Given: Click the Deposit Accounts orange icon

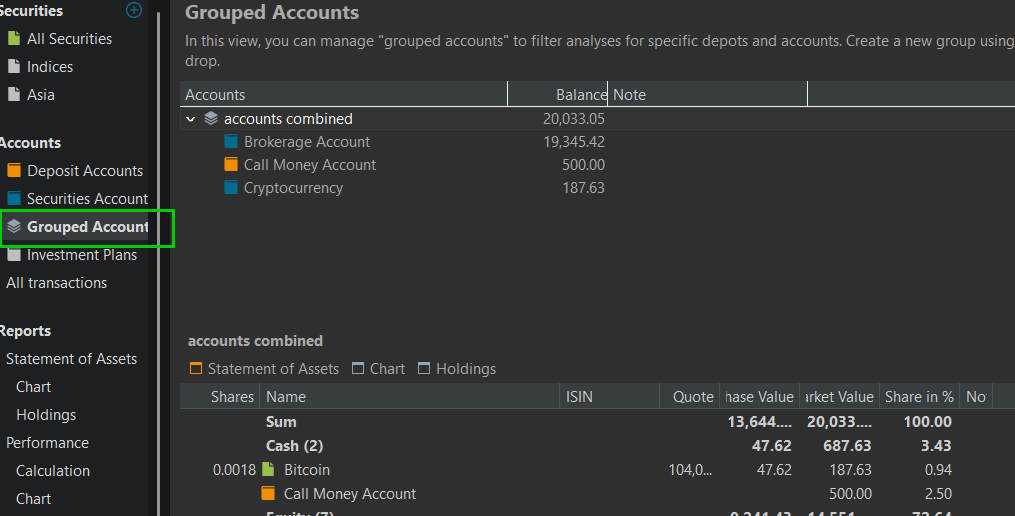Looking at the screenshot, I should pyautogui.click(x=14, y=171).
